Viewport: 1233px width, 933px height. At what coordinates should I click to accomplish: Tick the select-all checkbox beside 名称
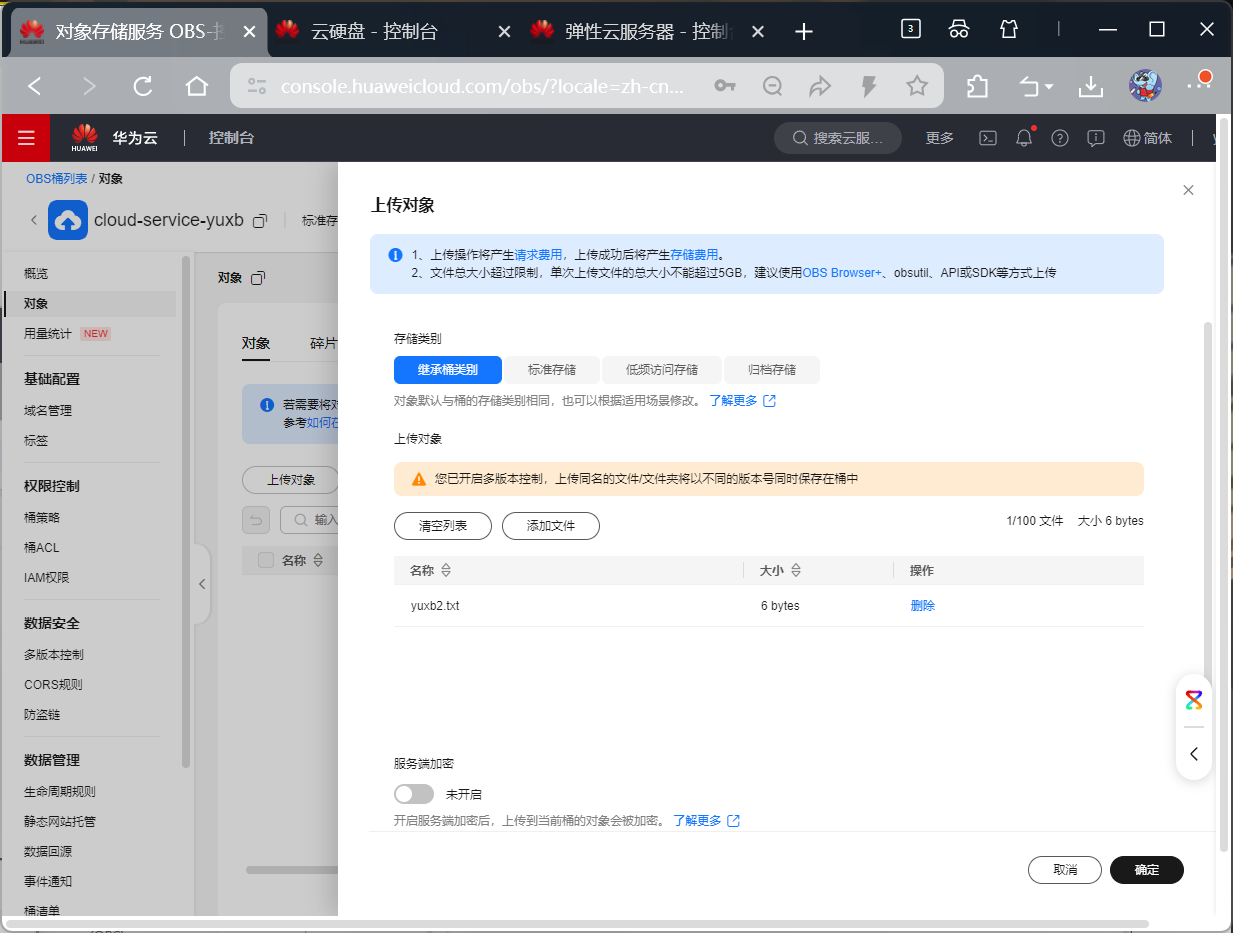click(x=266, y=560)
